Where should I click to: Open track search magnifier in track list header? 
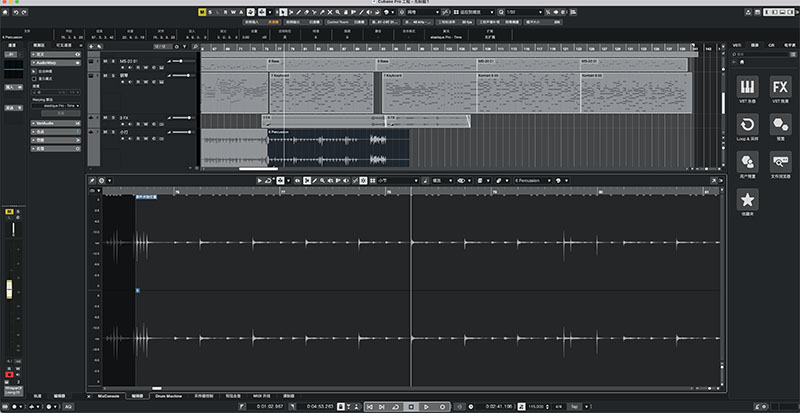coord(195,46)
